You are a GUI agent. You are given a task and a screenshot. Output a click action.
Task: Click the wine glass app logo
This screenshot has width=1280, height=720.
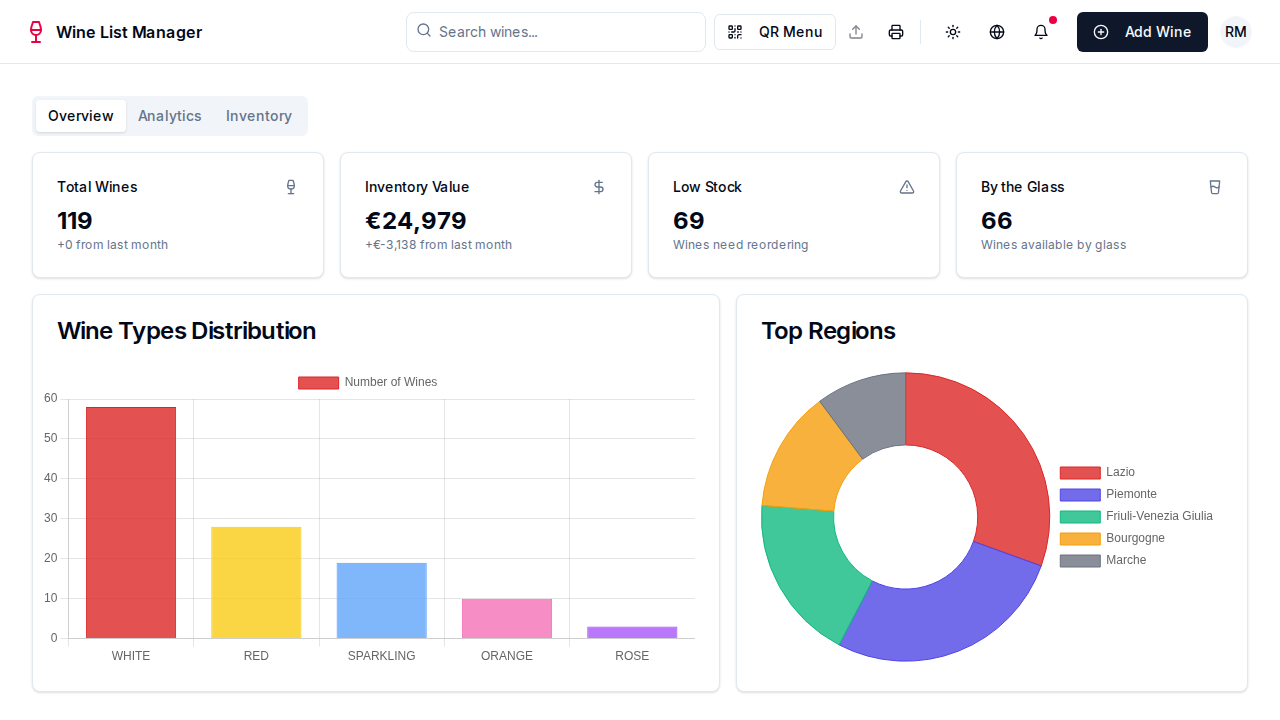(36, 32)
